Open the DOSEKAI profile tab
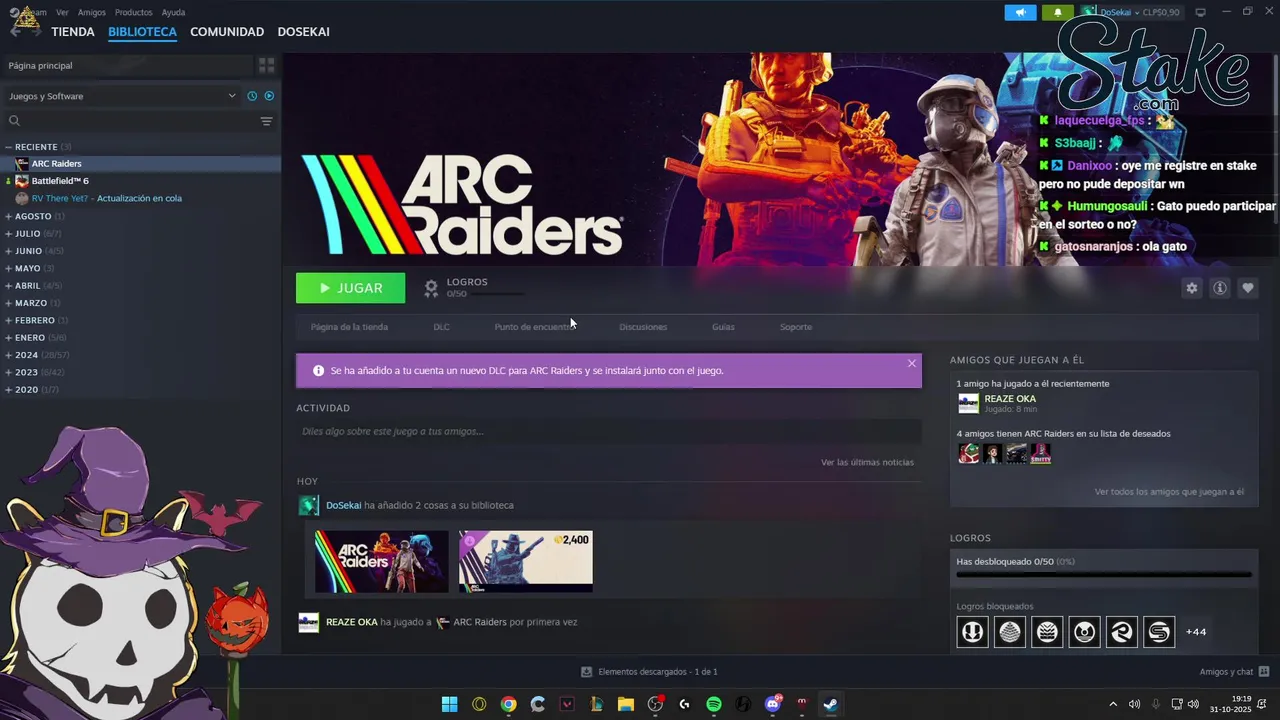The width and height of the screenshot is (1280, 720). [304, 32]
